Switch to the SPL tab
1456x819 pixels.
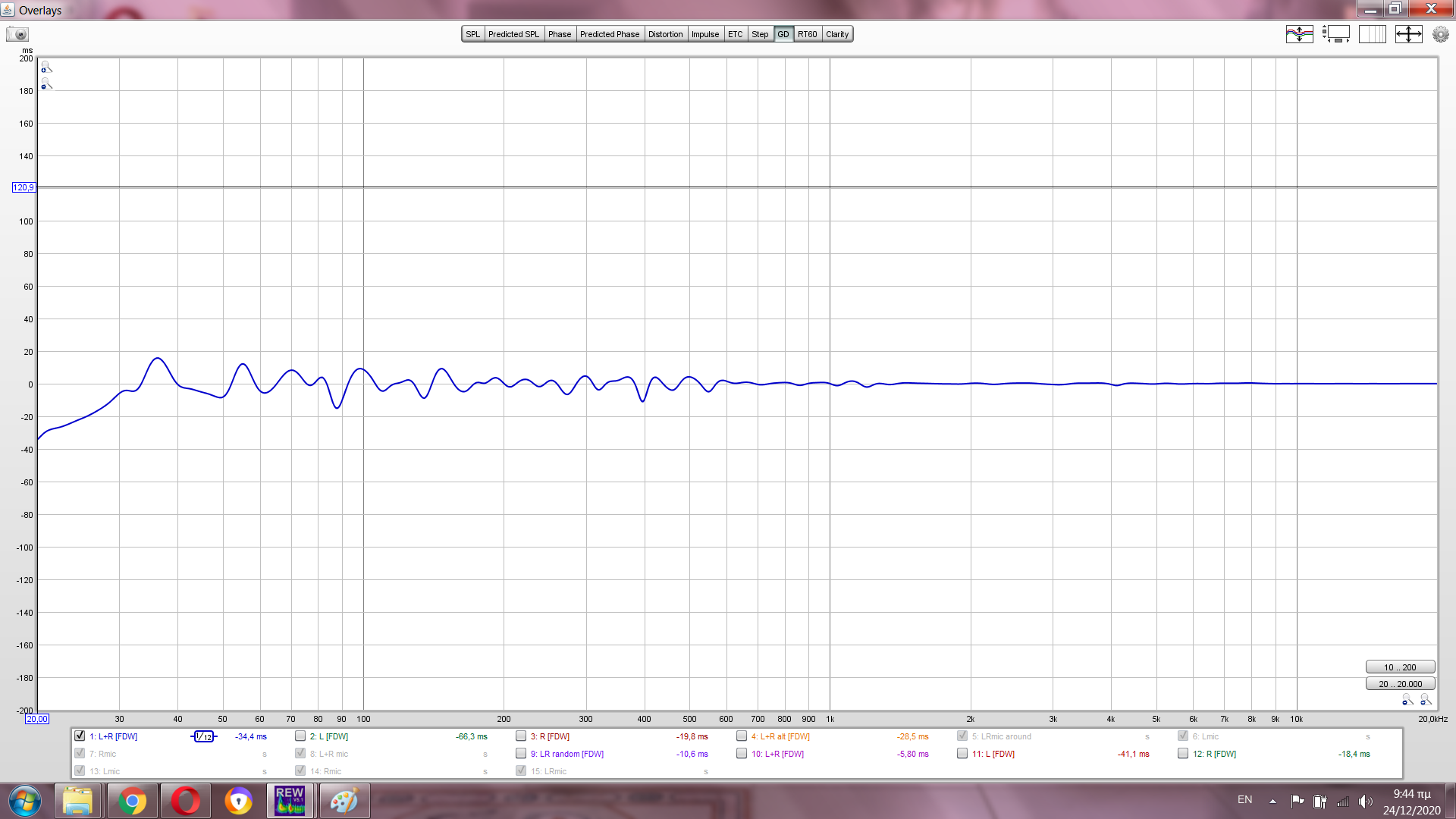(472, 34)
